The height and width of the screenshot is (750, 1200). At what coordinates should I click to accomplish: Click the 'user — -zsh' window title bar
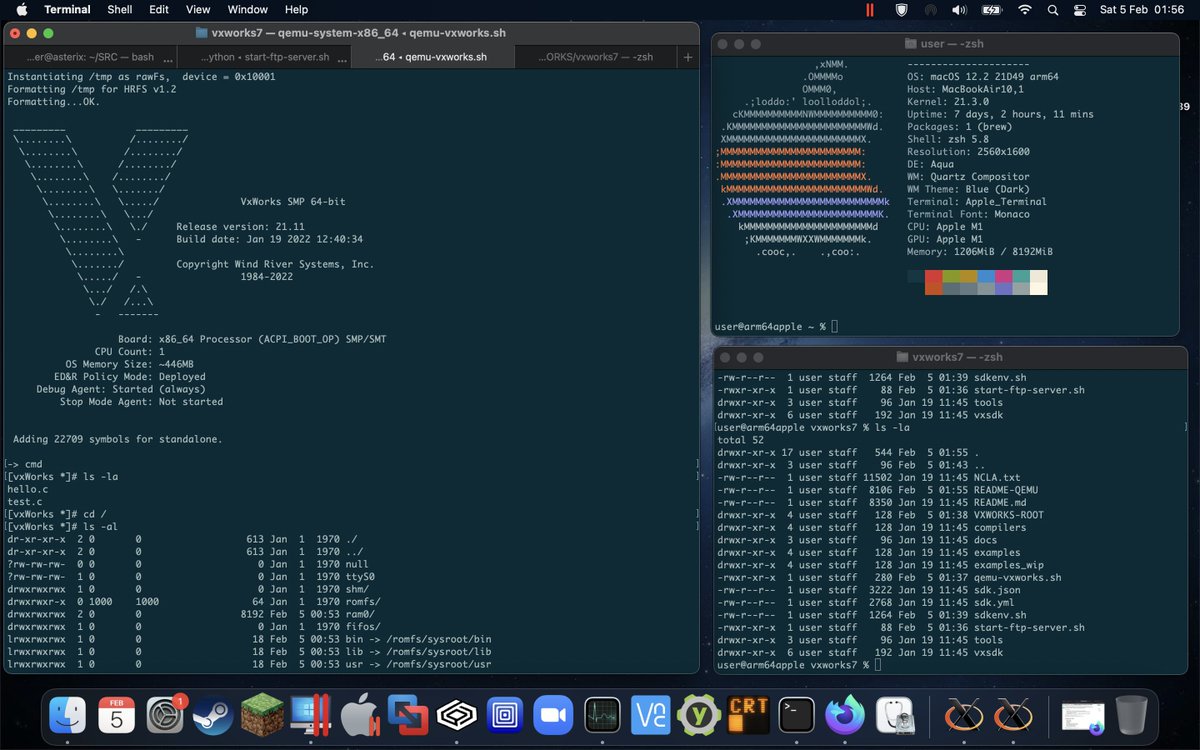click(x=945, y=44)
